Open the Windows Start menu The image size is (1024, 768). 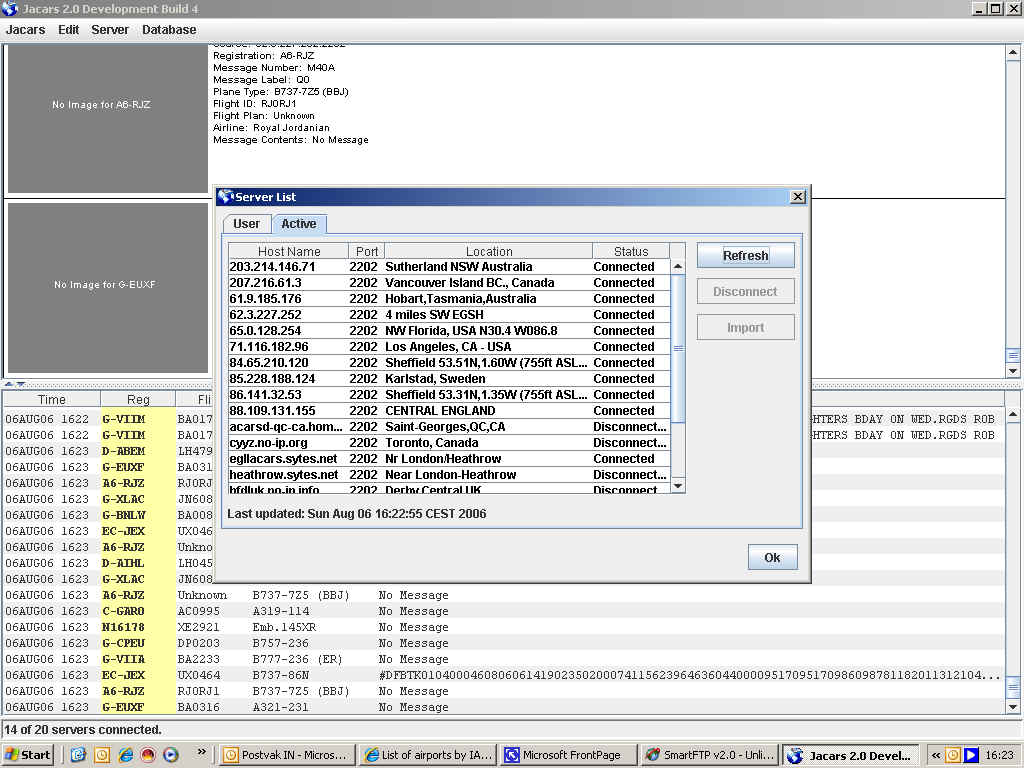(28, 755)
